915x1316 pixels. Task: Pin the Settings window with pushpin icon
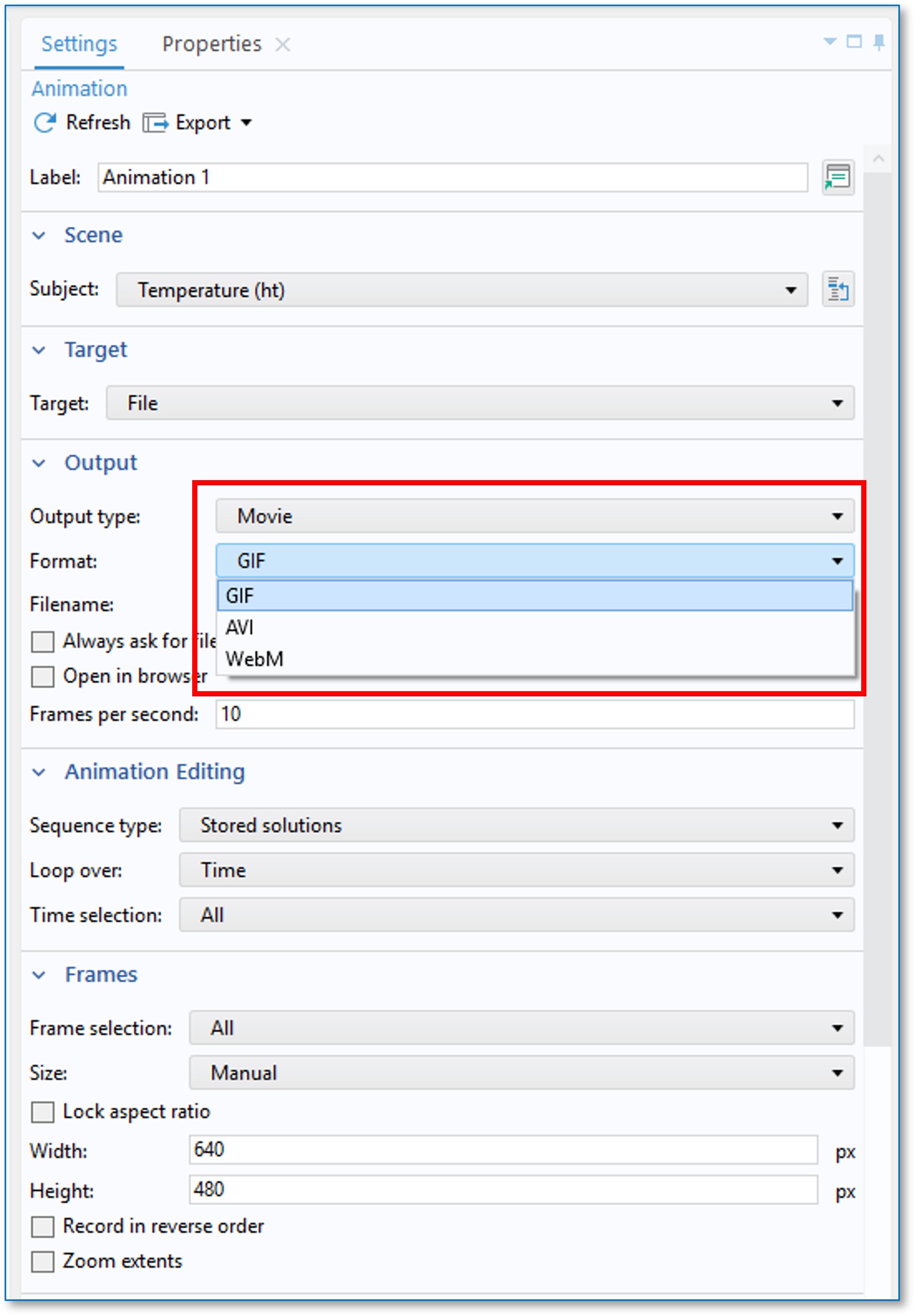878,42
